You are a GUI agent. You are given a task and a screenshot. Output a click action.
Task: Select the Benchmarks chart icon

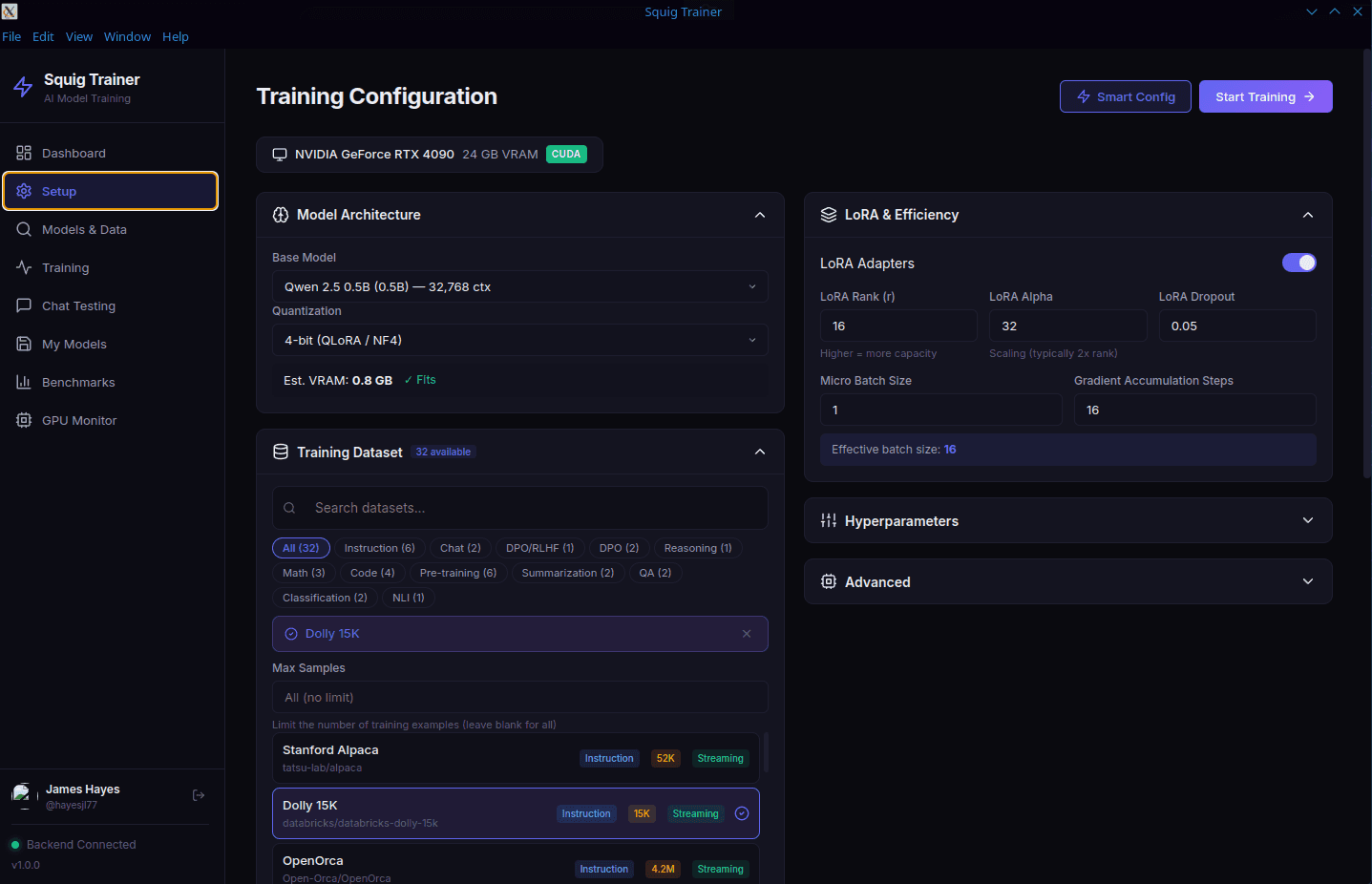point(23,382)
